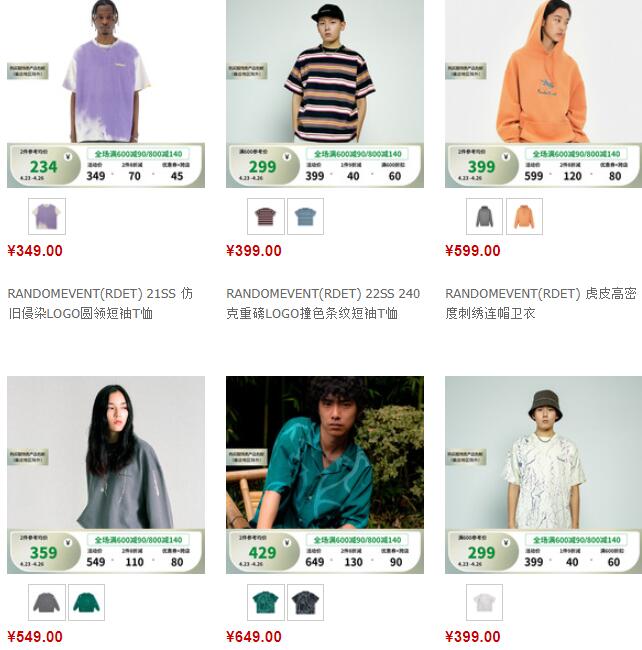Choose the blue striped T-shirt variant thumbnail

pos(305,216)
